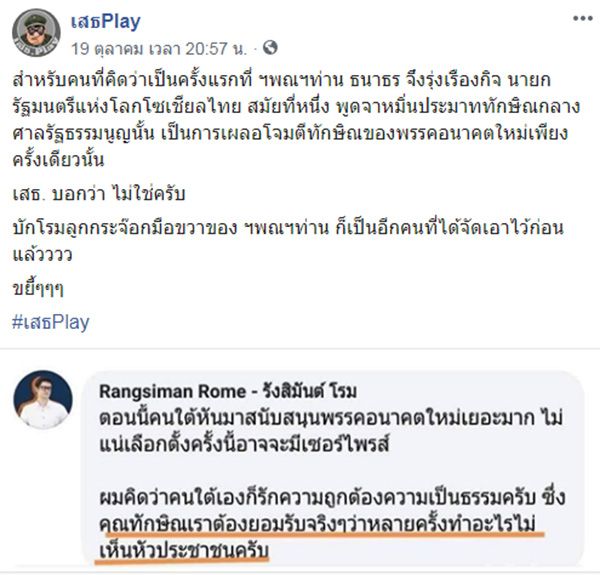Open Rangsiman Rome - รังสิมันต์ โรม commenter name

tap(228, 391)
